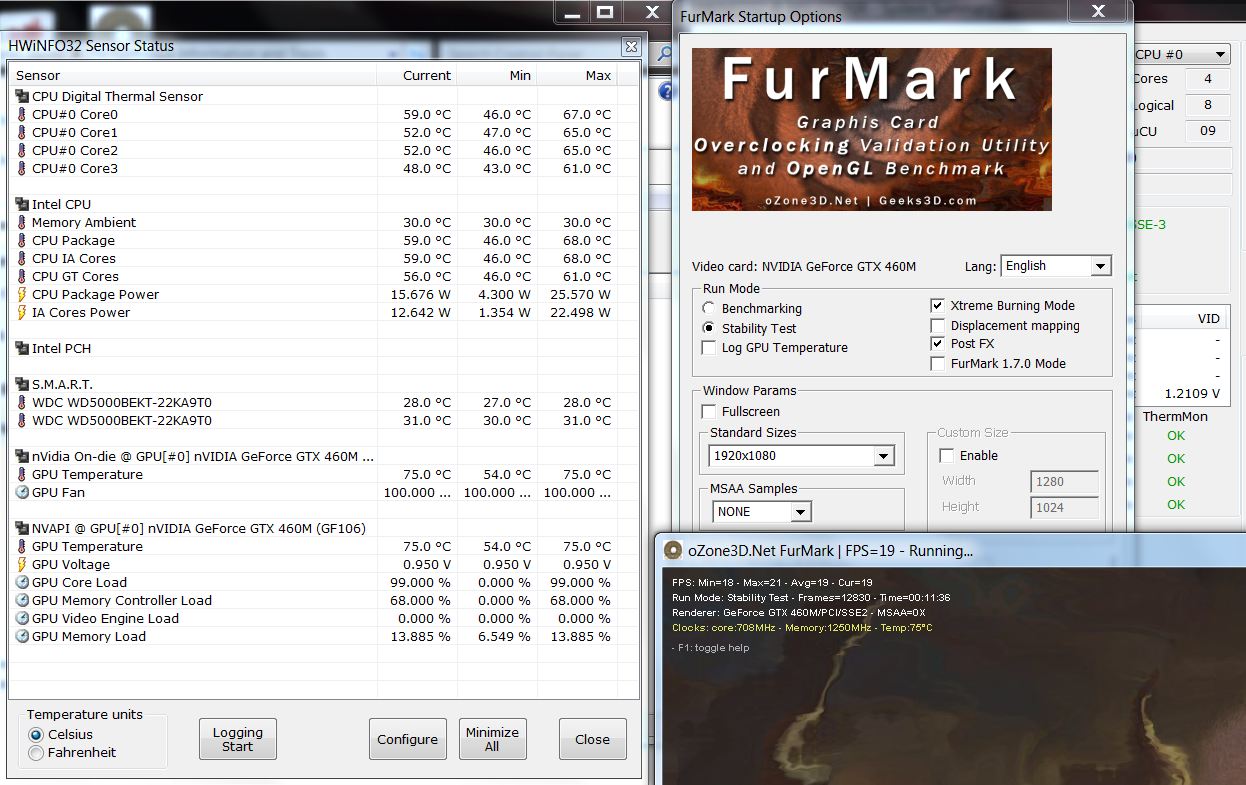1246x785 pixels.
Task: Click the thermometer icon beside CPU#0 Core2
Action: tap(22, 150)
